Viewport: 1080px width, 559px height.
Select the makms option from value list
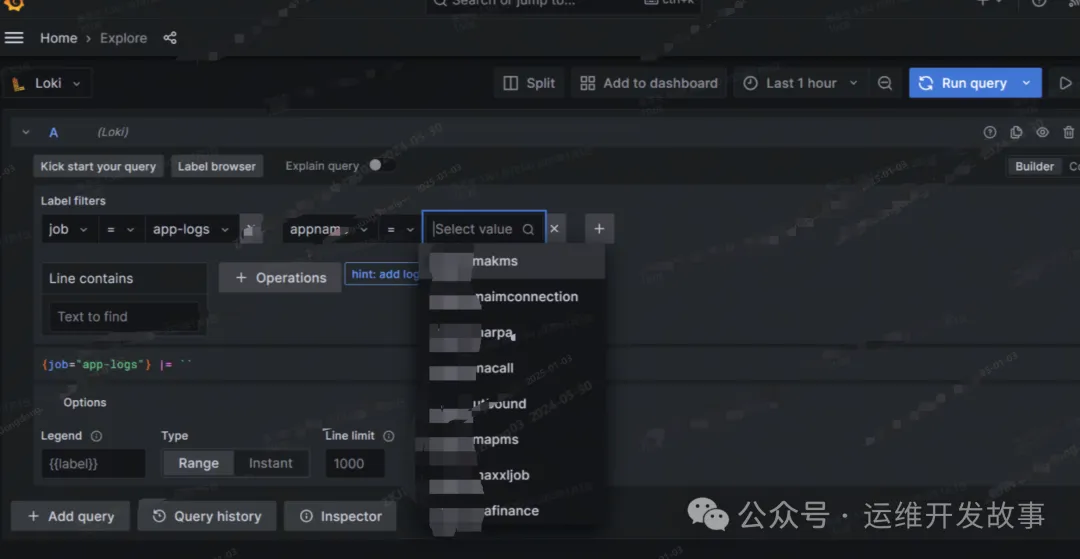pos(495,261)
